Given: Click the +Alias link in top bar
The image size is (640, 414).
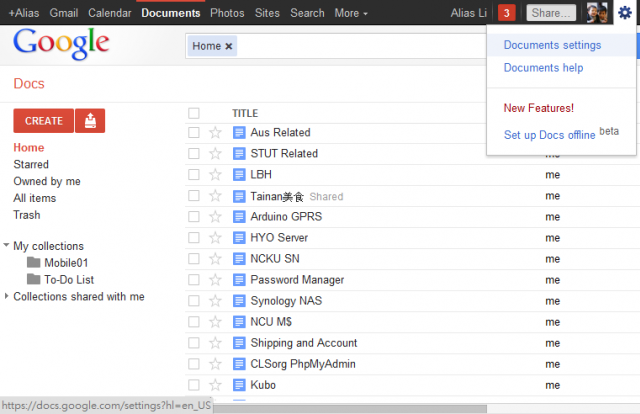Looking at the screenshot, I should [x=24, y=13].
